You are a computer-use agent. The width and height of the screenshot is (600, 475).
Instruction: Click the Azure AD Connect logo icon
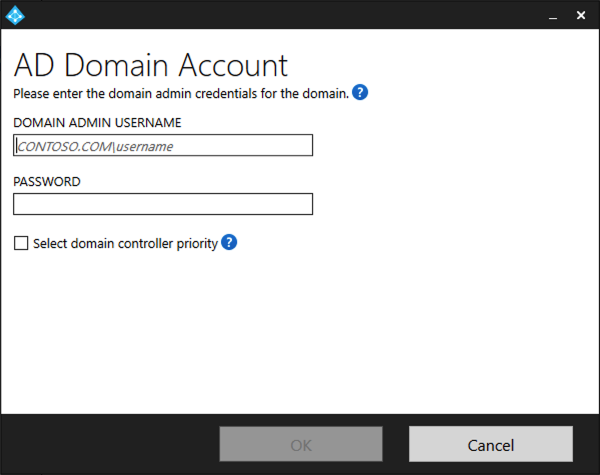pyautogui.click(x=15, y=15)
